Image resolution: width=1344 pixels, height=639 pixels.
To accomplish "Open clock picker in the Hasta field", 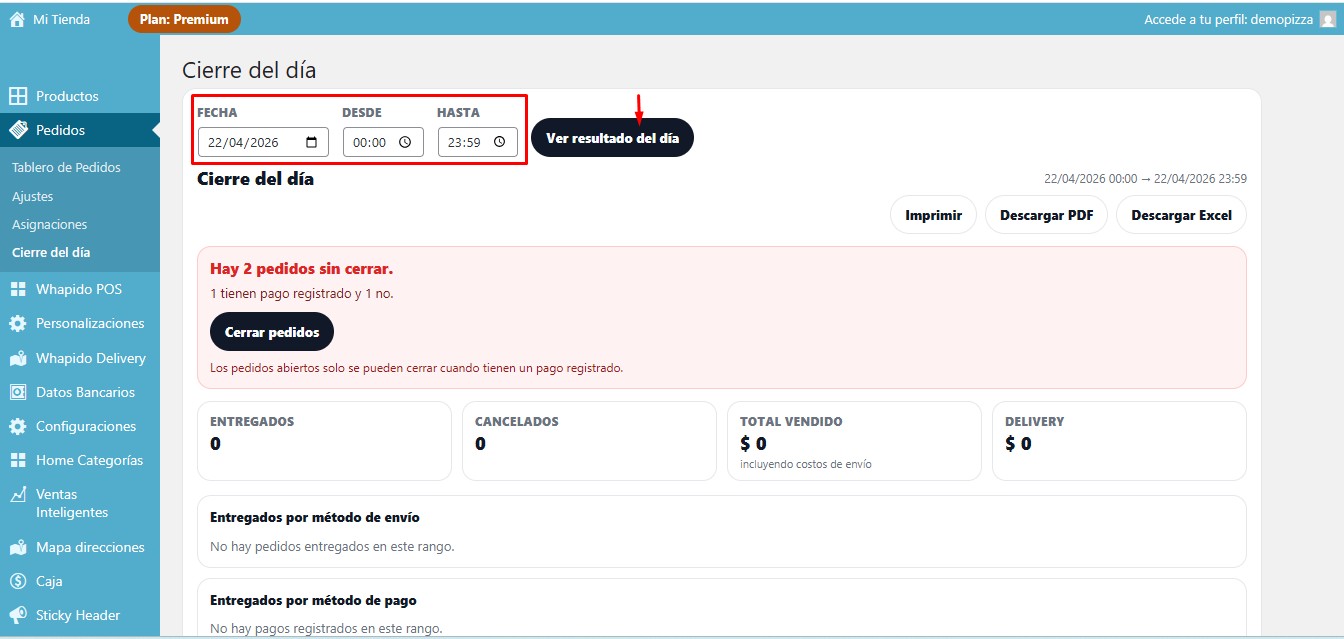I will tap(499, 142).
